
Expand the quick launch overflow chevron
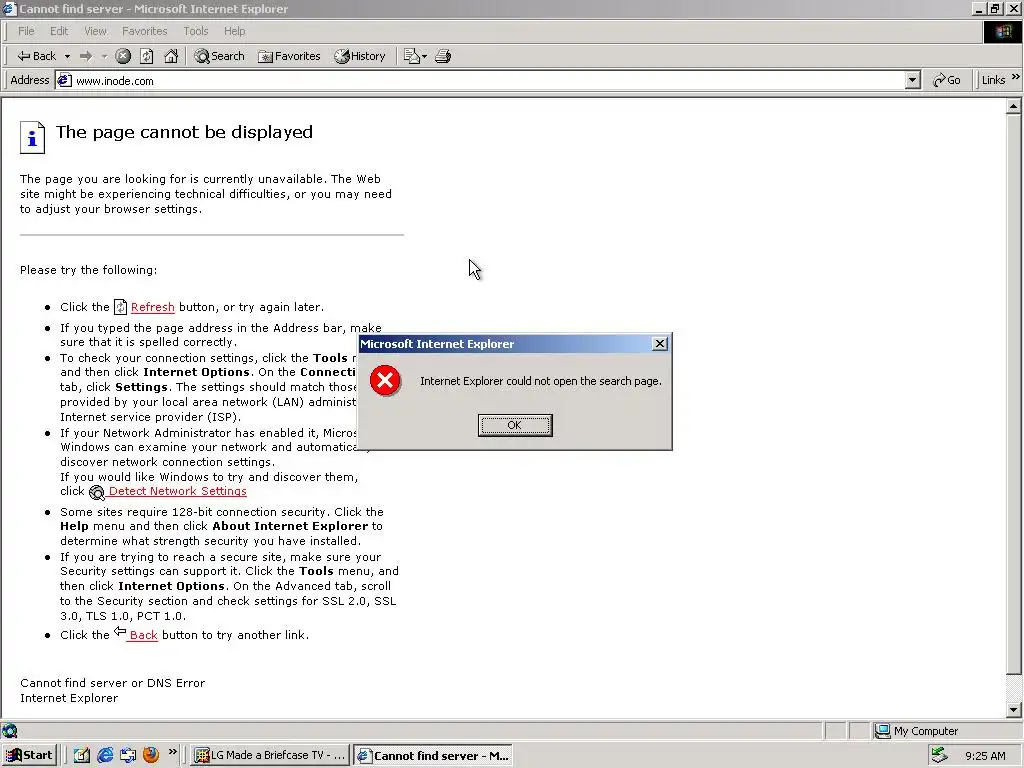[172, 752]
